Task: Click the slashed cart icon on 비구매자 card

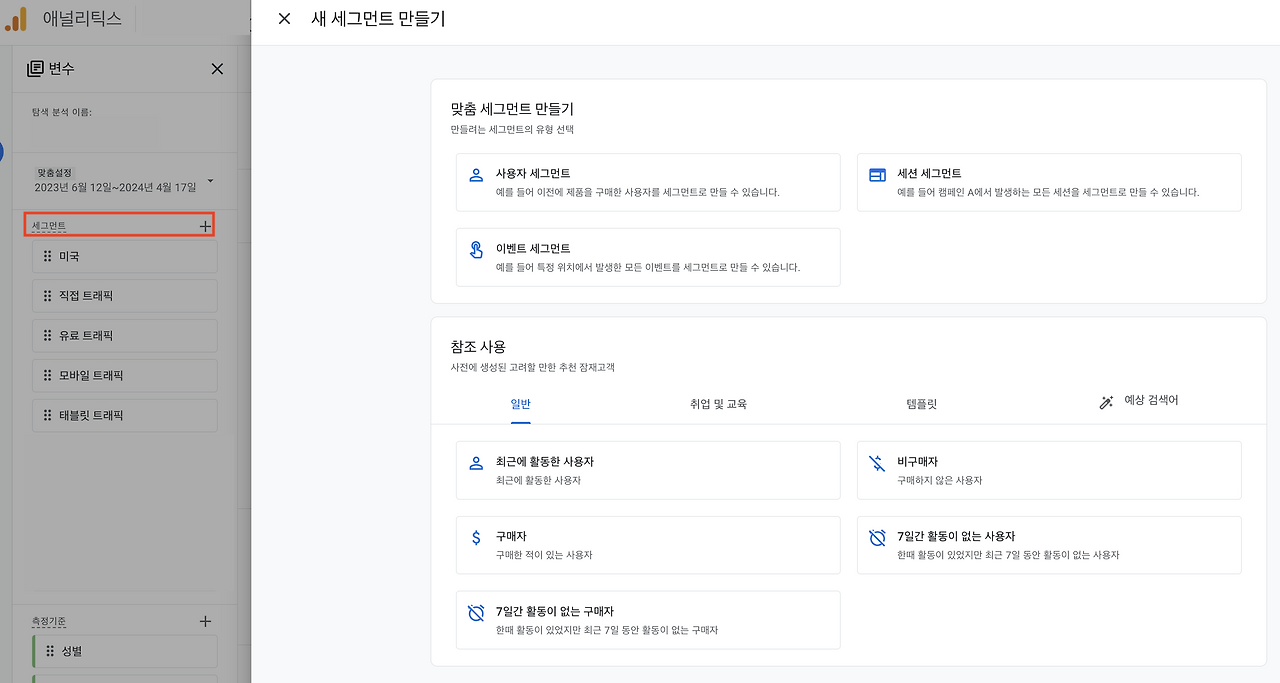Action: pyautogui.click(x=877, y=463)
